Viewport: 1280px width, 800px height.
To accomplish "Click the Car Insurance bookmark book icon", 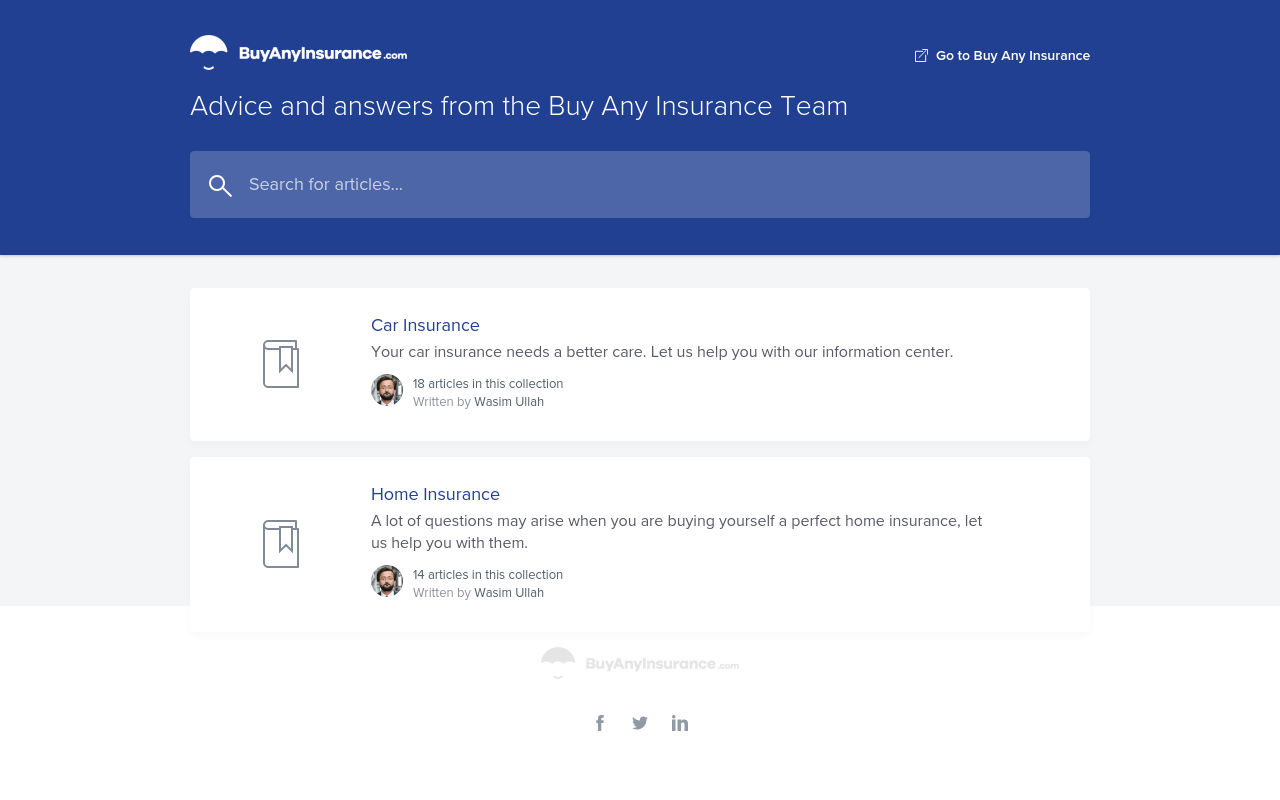I will [281, 364].
